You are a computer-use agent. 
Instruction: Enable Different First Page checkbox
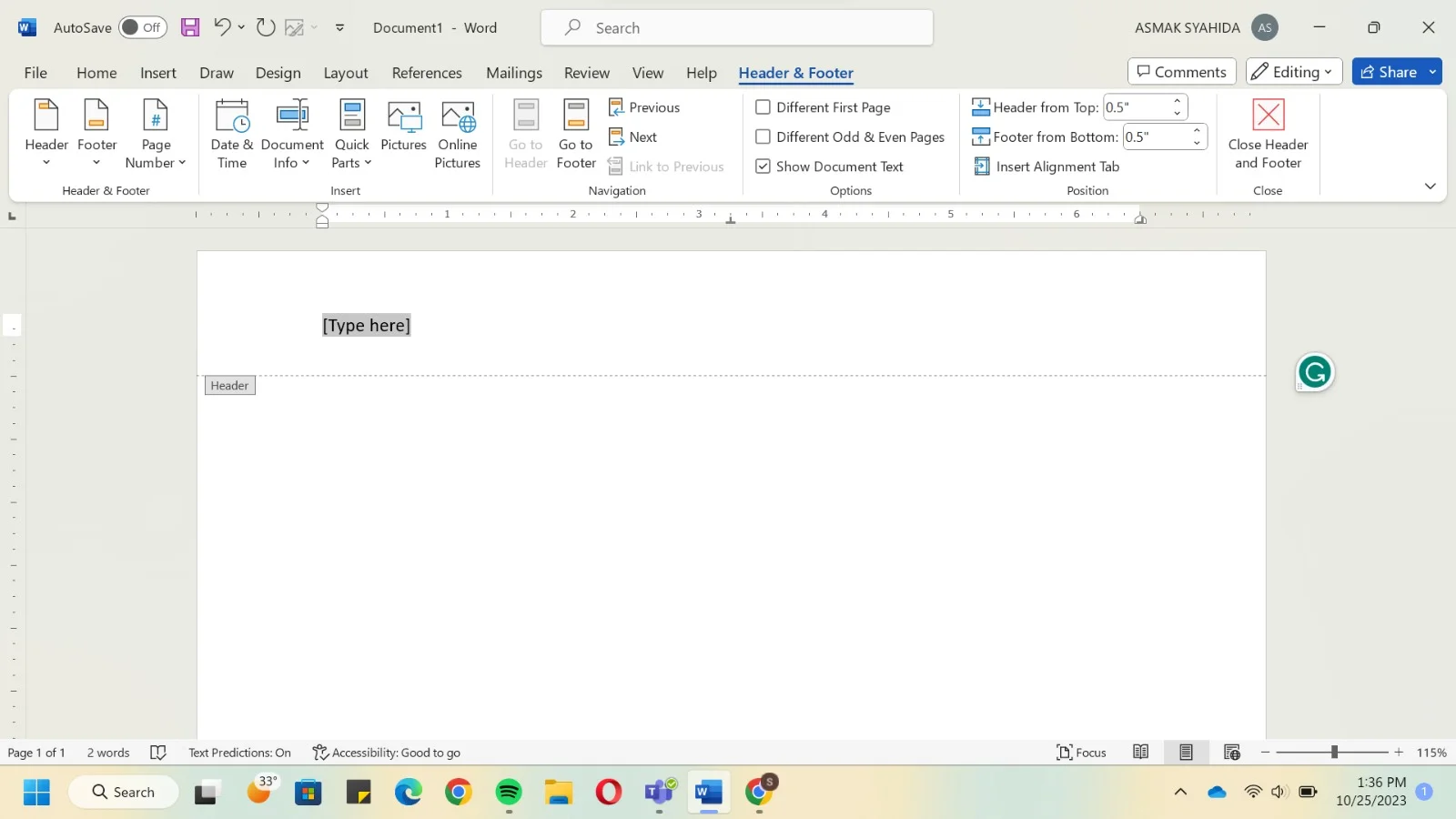click(763, 107)
